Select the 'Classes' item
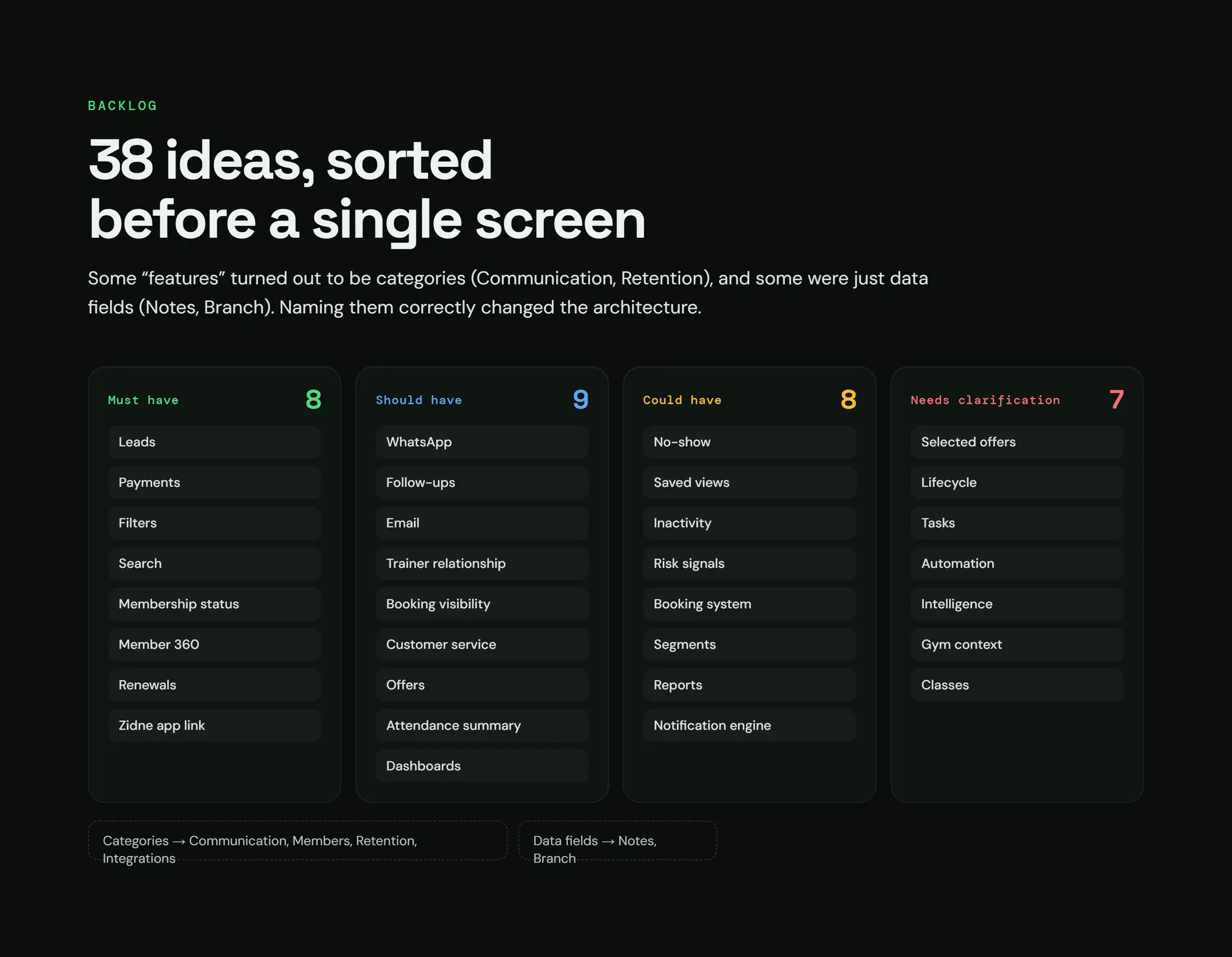 coord(1017,685)
